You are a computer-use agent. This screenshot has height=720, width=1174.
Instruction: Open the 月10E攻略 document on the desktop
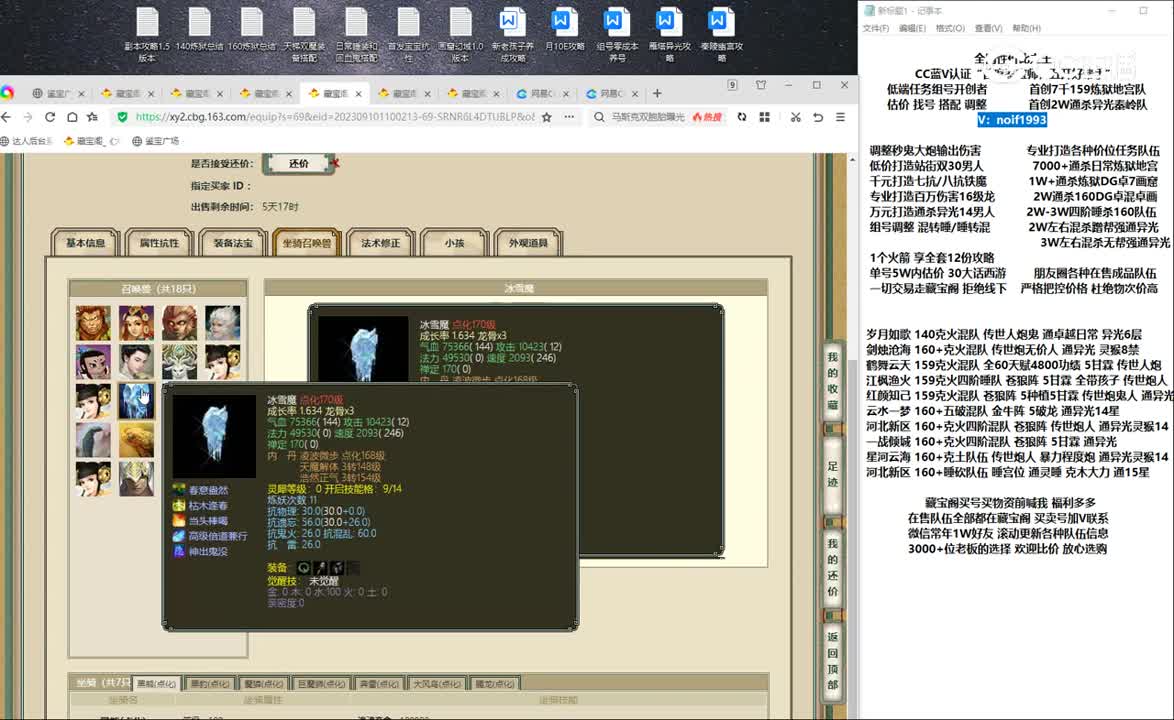[565, 30]
